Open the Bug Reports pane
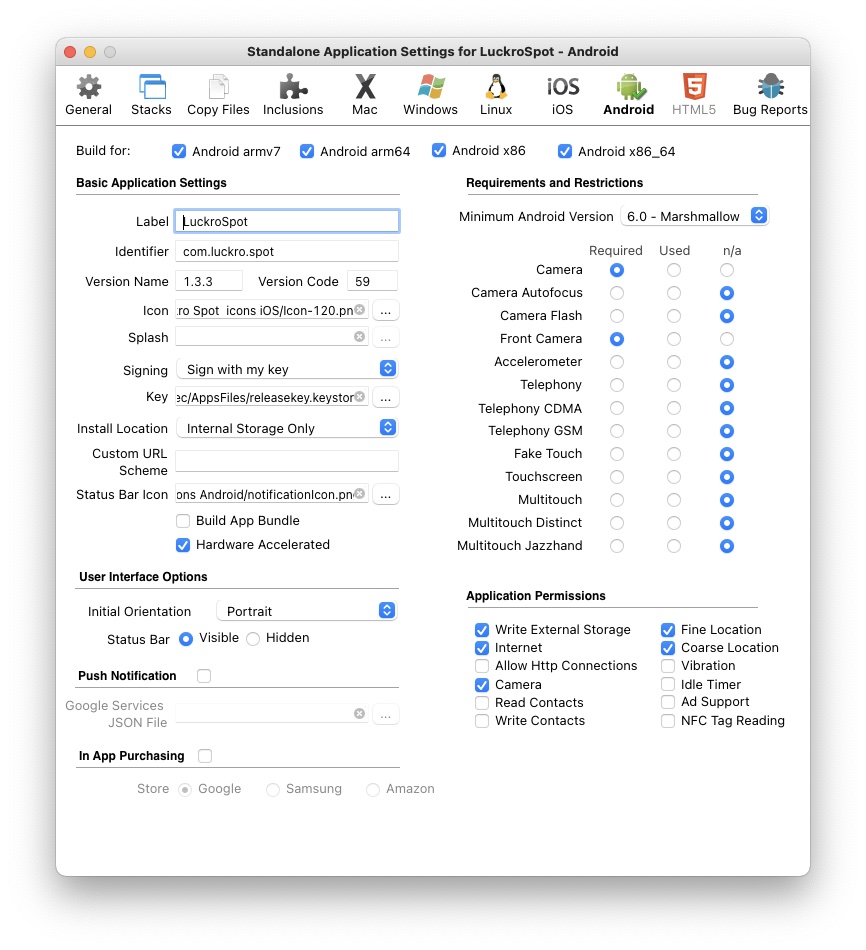 [769, 96]
